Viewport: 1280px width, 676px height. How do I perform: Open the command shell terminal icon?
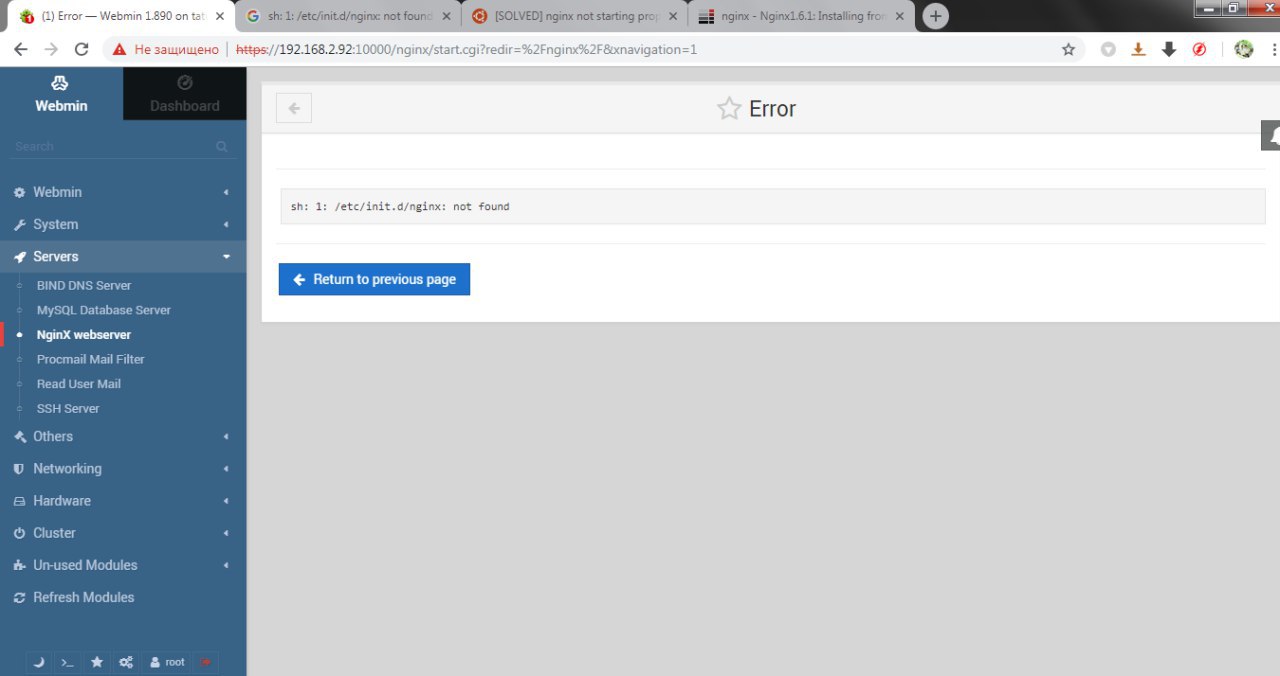pos(68,662)
